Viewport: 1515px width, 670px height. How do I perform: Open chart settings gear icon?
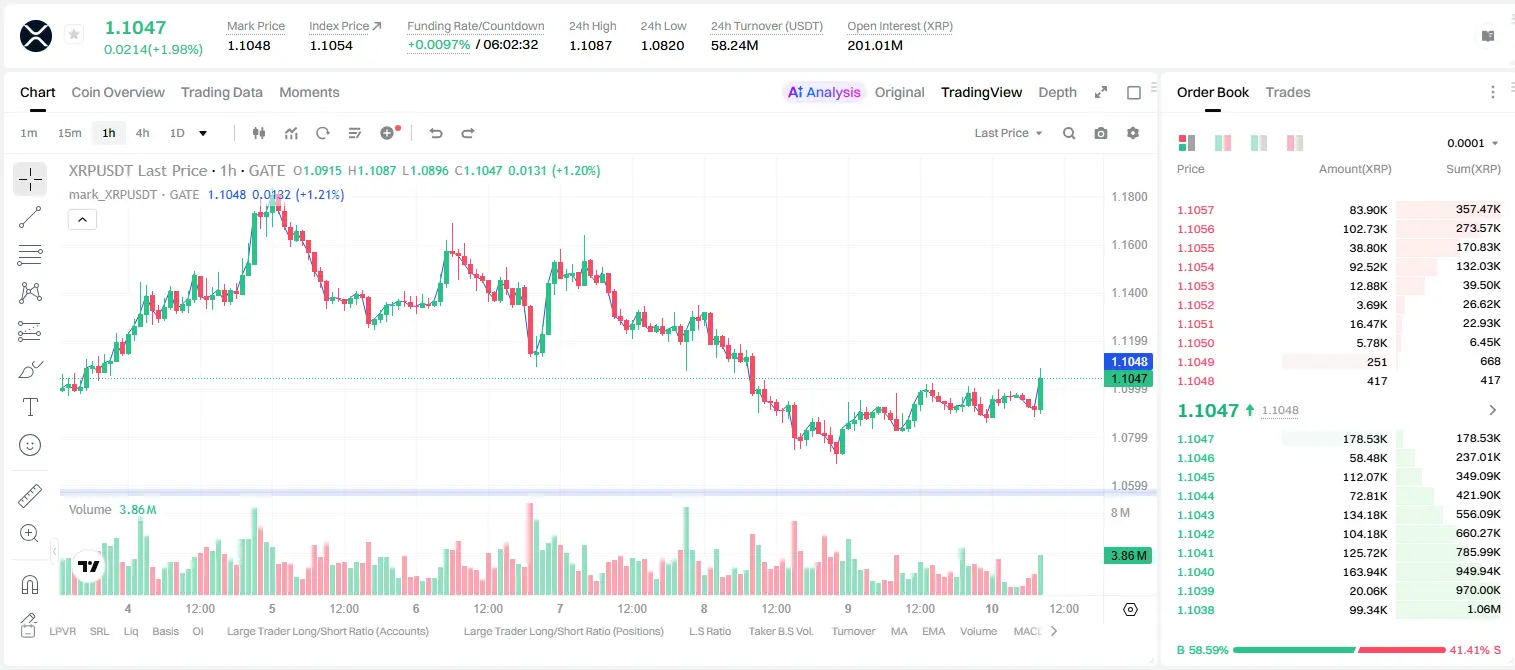point(1133,133)
